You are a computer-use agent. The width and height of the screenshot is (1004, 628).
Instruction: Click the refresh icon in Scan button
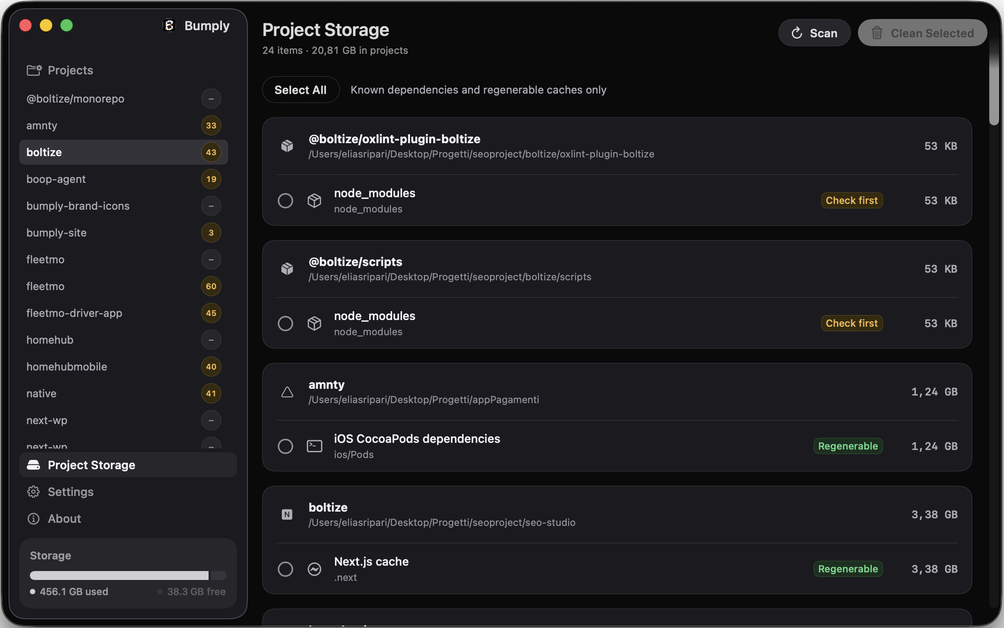(797, 33)
